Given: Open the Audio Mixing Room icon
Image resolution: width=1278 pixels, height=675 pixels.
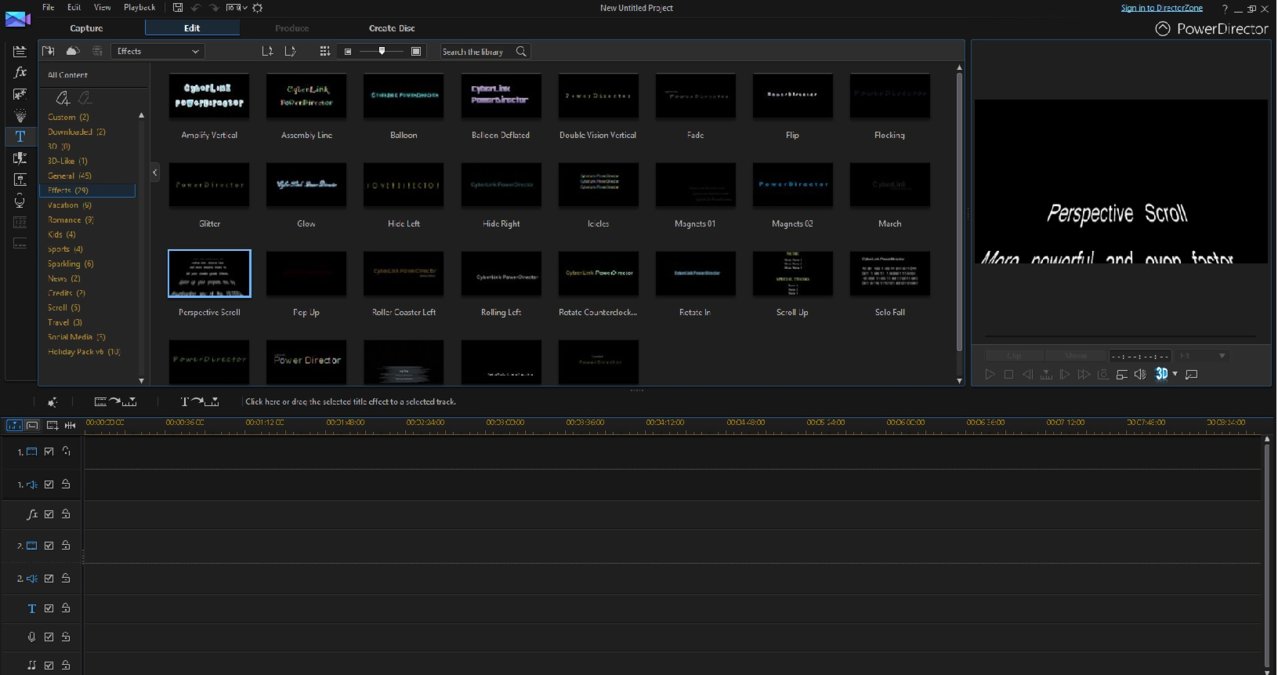Looking at the screenshot, I should [20, 180].
